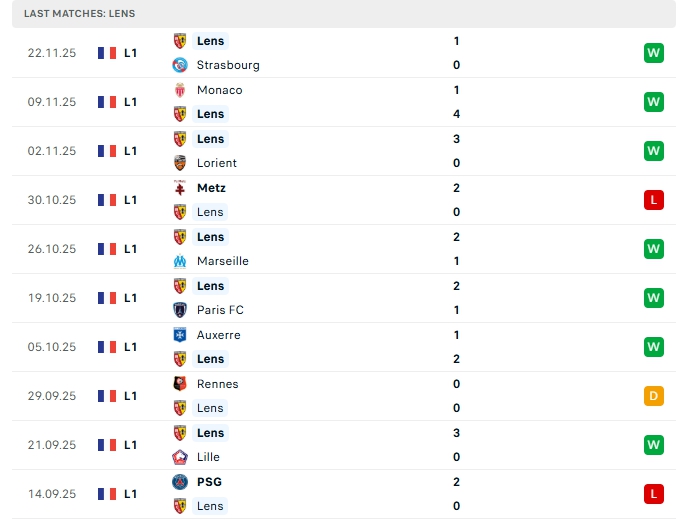This screenshot has height=520, width=687.
Task: Select the Last Matches: Lens header
Action: 80,14
